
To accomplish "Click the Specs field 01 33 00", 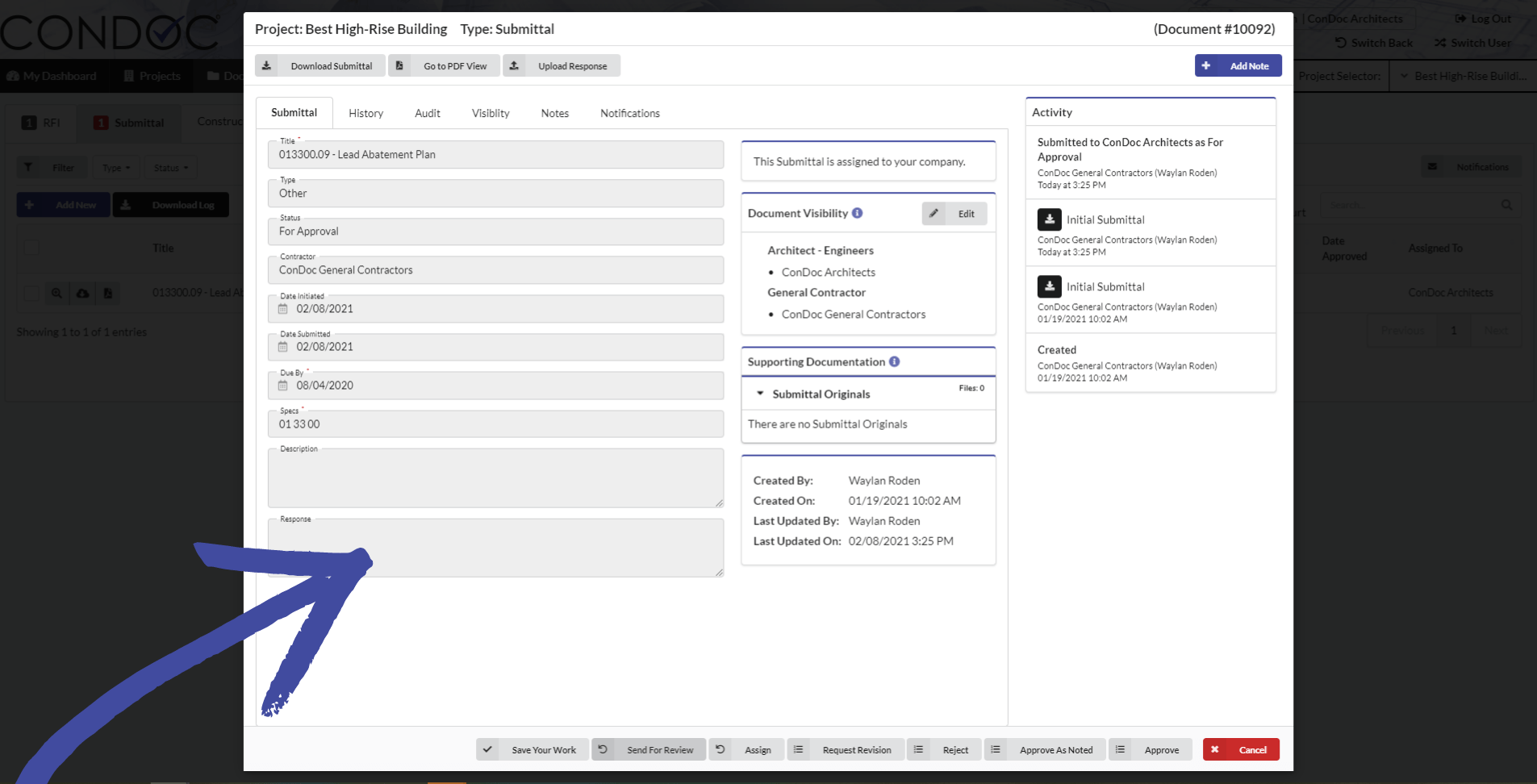I will 495,424.
